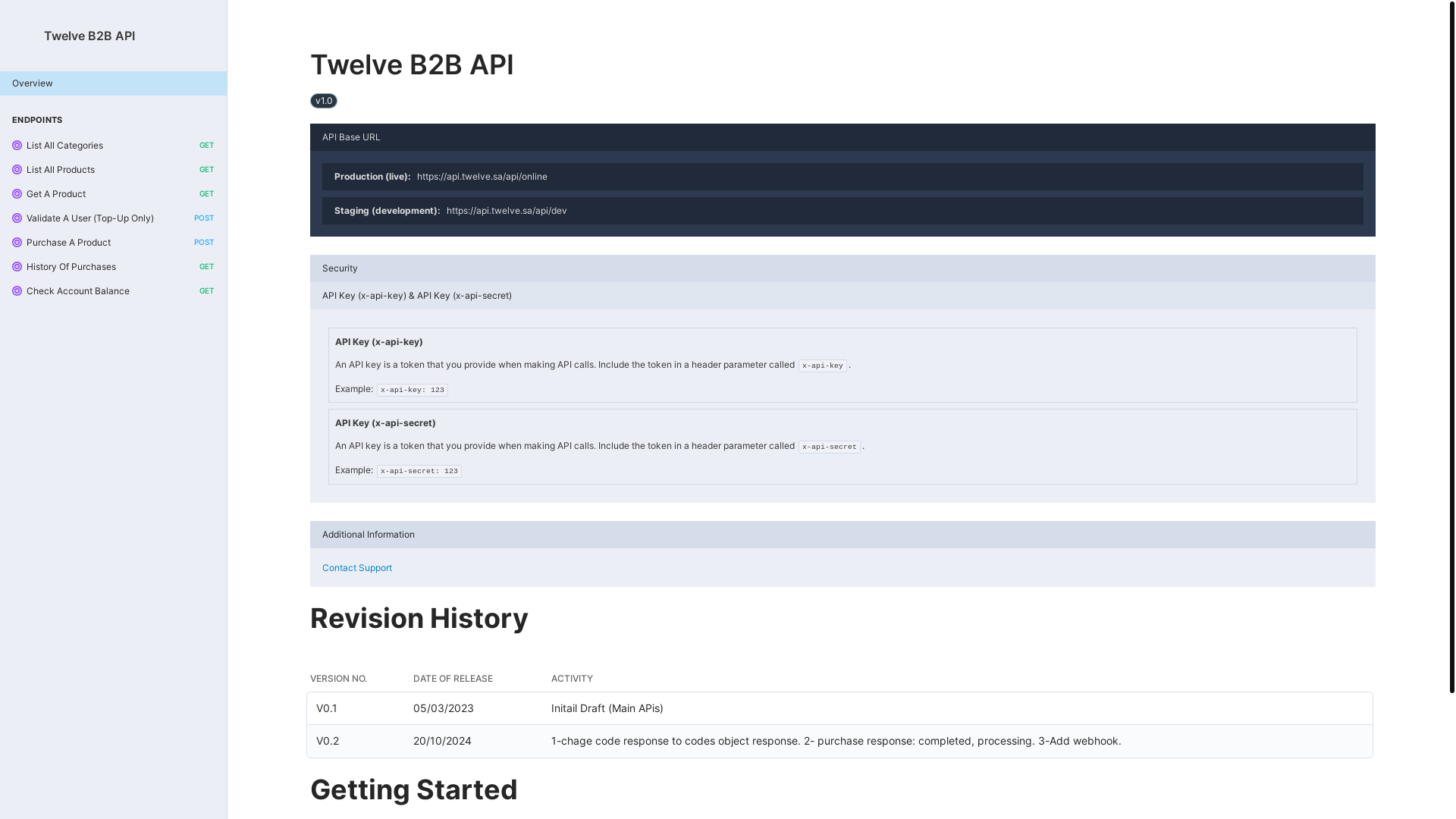Click the target icon beside History Of Purchases
This screenshot has height=819, width=1456.
click(17, 267)
